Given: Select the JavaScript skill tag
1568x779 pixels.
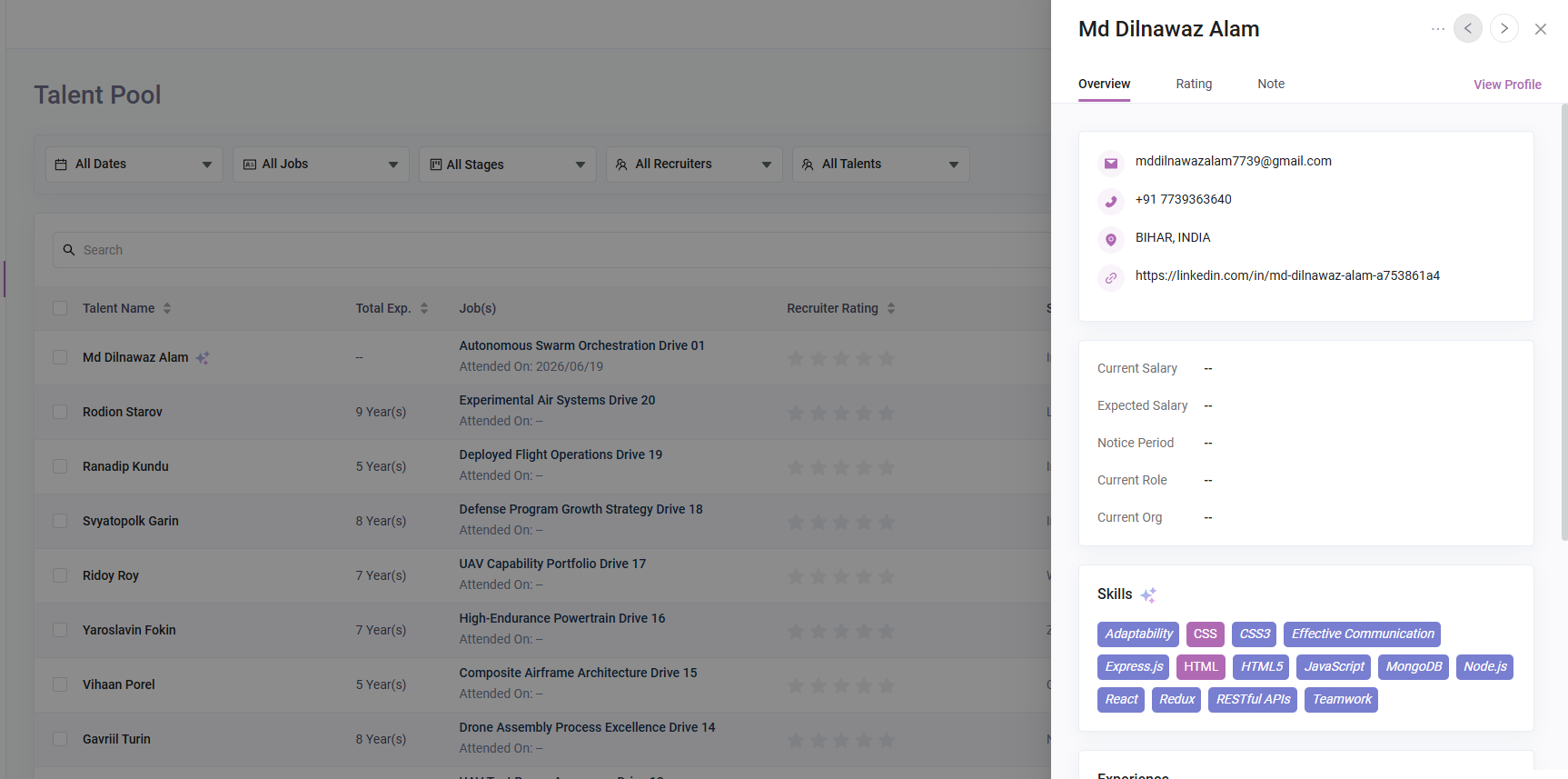Looking at the screenshot, I should (1334, 667).
